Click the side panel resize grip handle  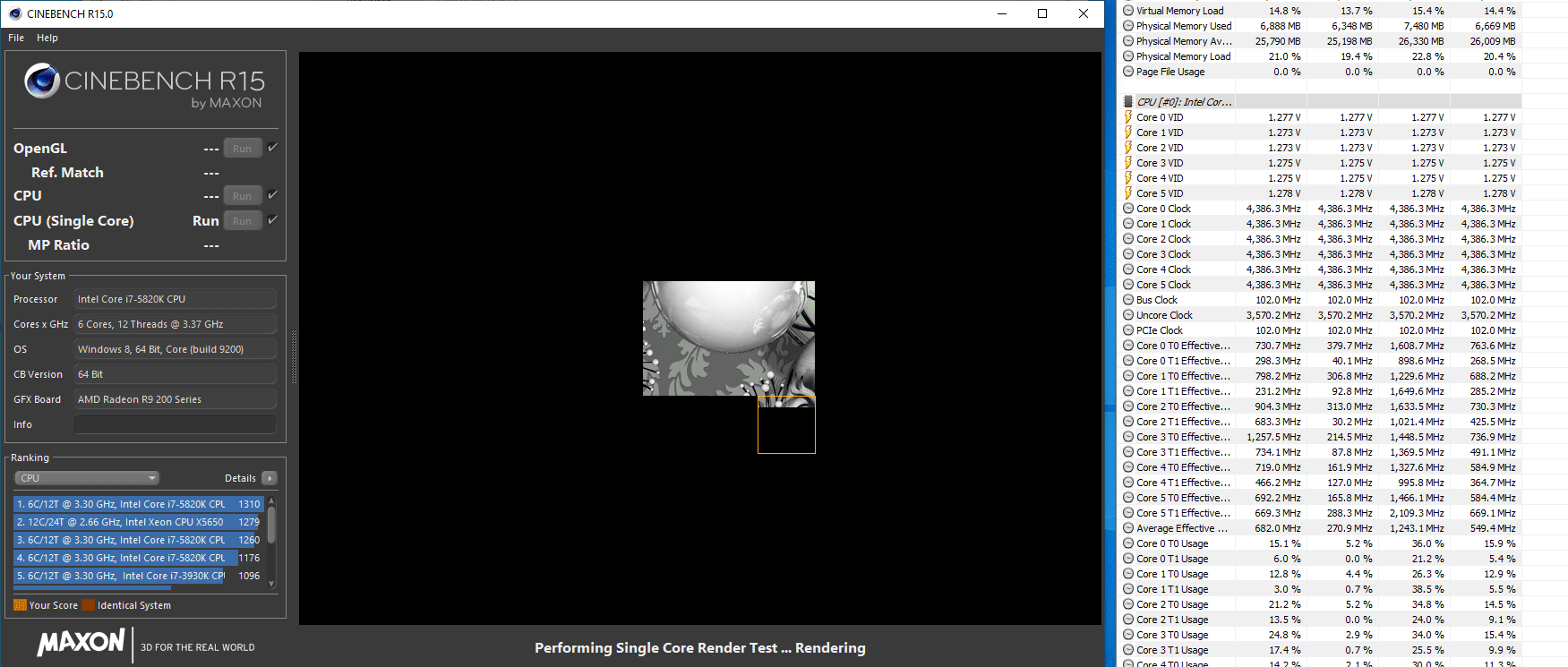coord(294,356)
